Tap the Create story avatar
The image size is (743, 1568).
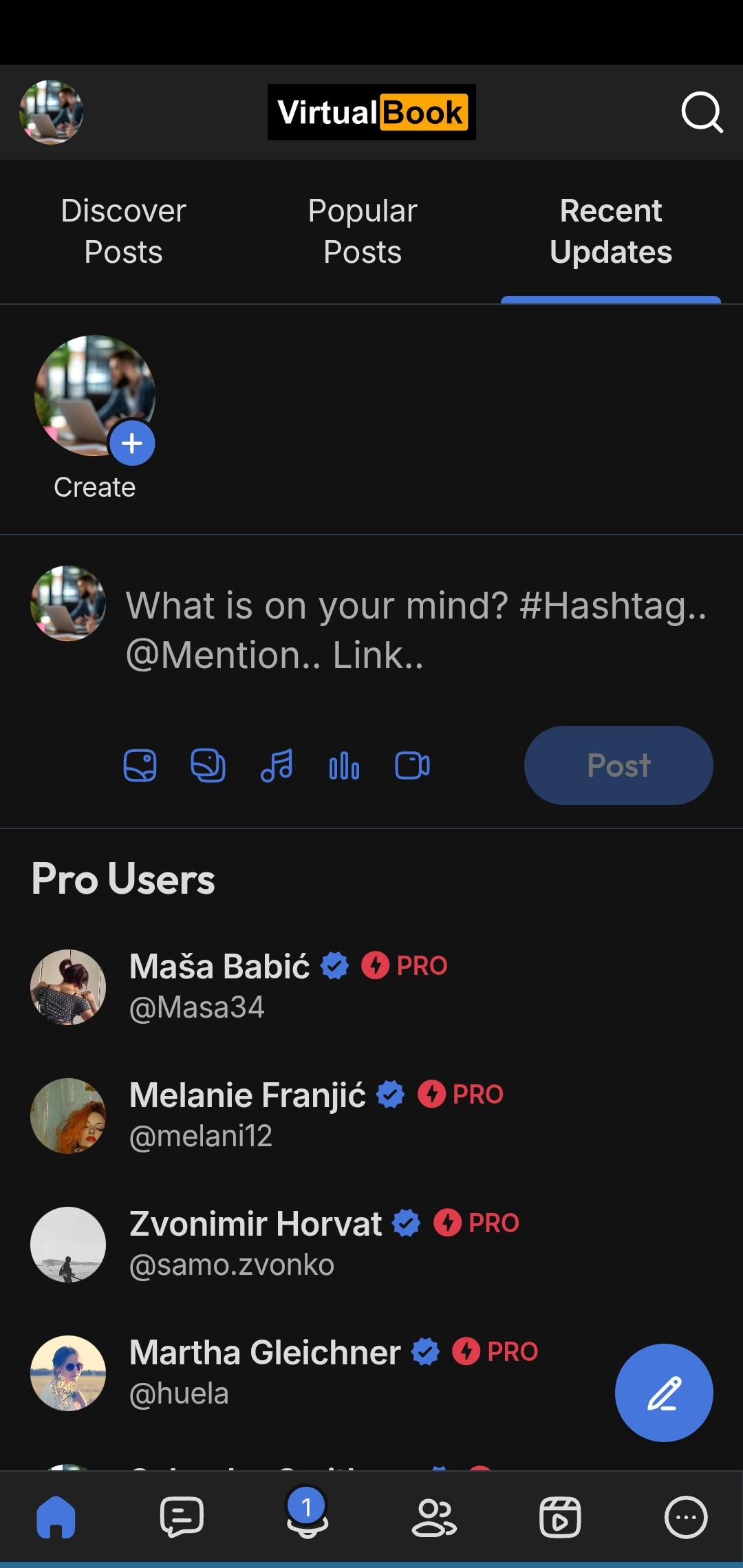tap(95, 396)
